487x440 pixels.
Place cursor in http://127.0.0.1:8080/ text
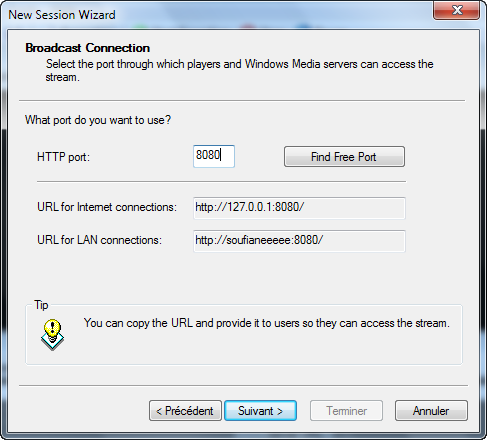(249, 207)
